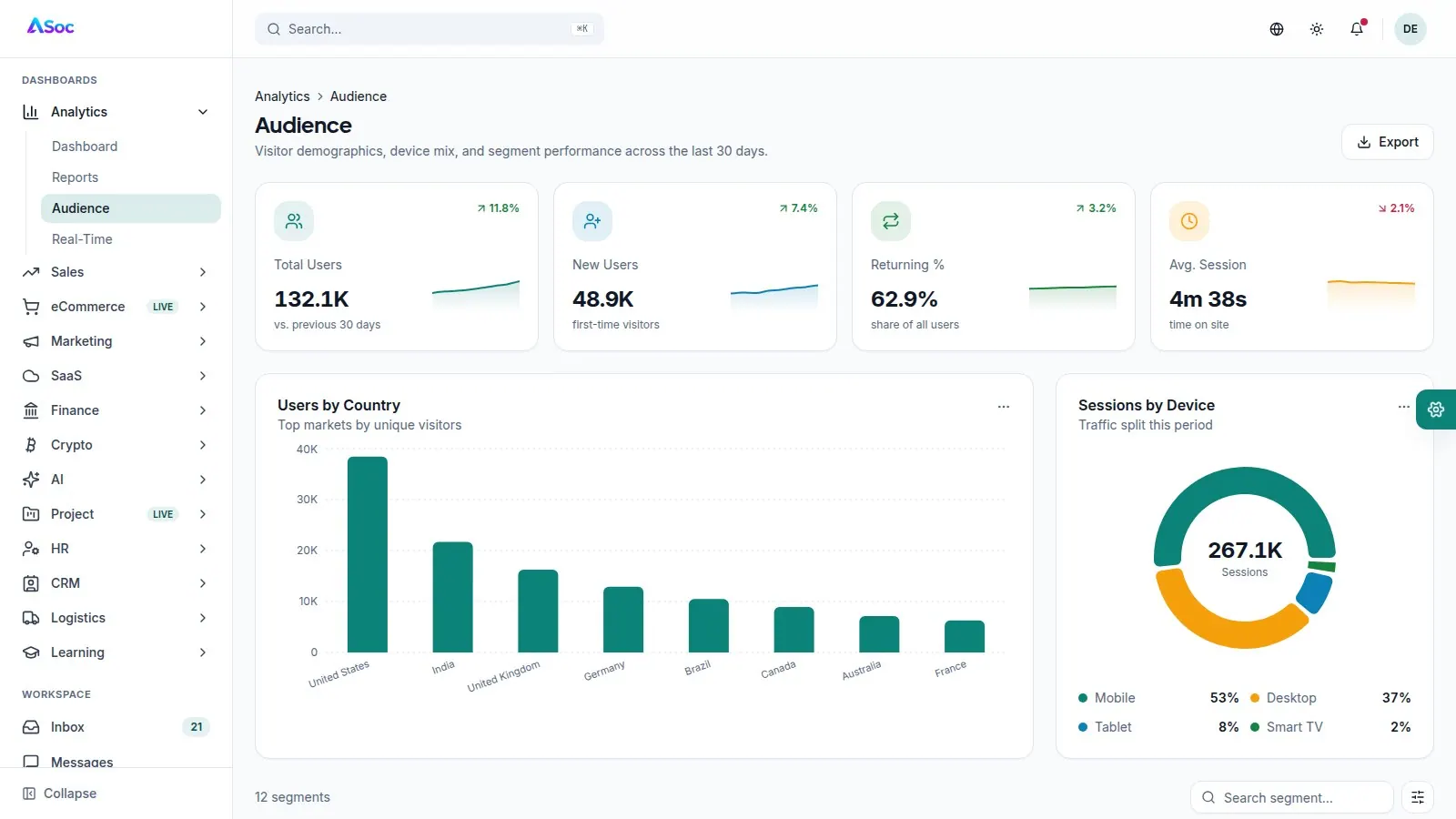This screenshot has width=1456, height=819.
Task: Click the United States bar in chart
Action: click(x=368, y=554)
